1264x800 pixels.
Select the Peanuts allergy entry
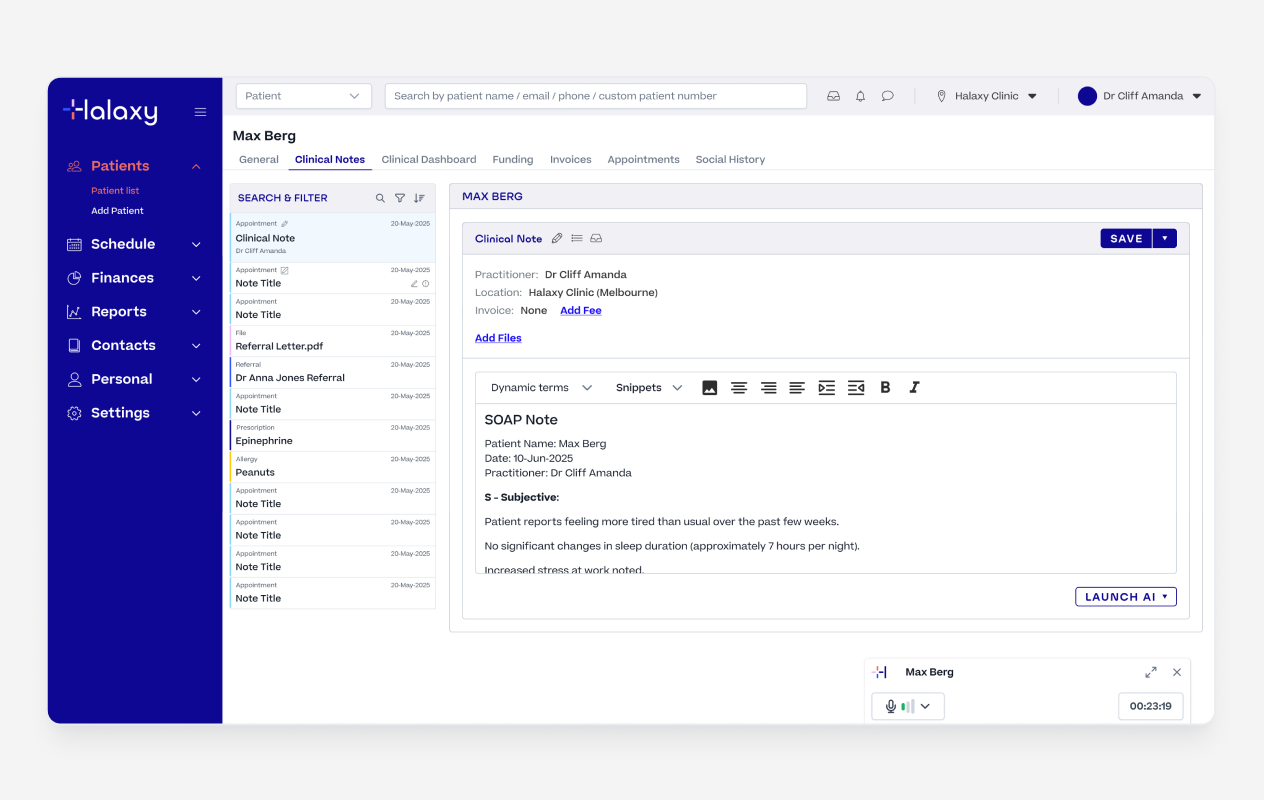tap(332, 467)
